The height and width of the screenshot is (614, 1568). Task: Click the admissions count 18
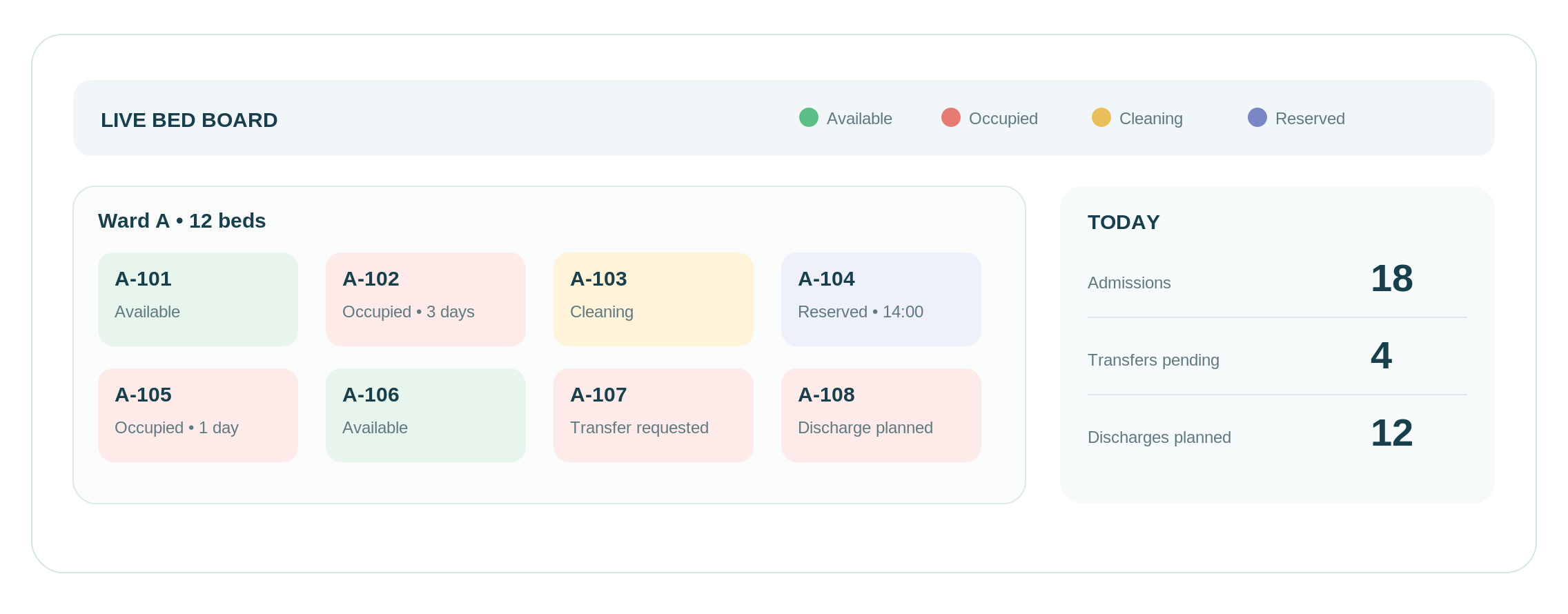click(1391, 279)
